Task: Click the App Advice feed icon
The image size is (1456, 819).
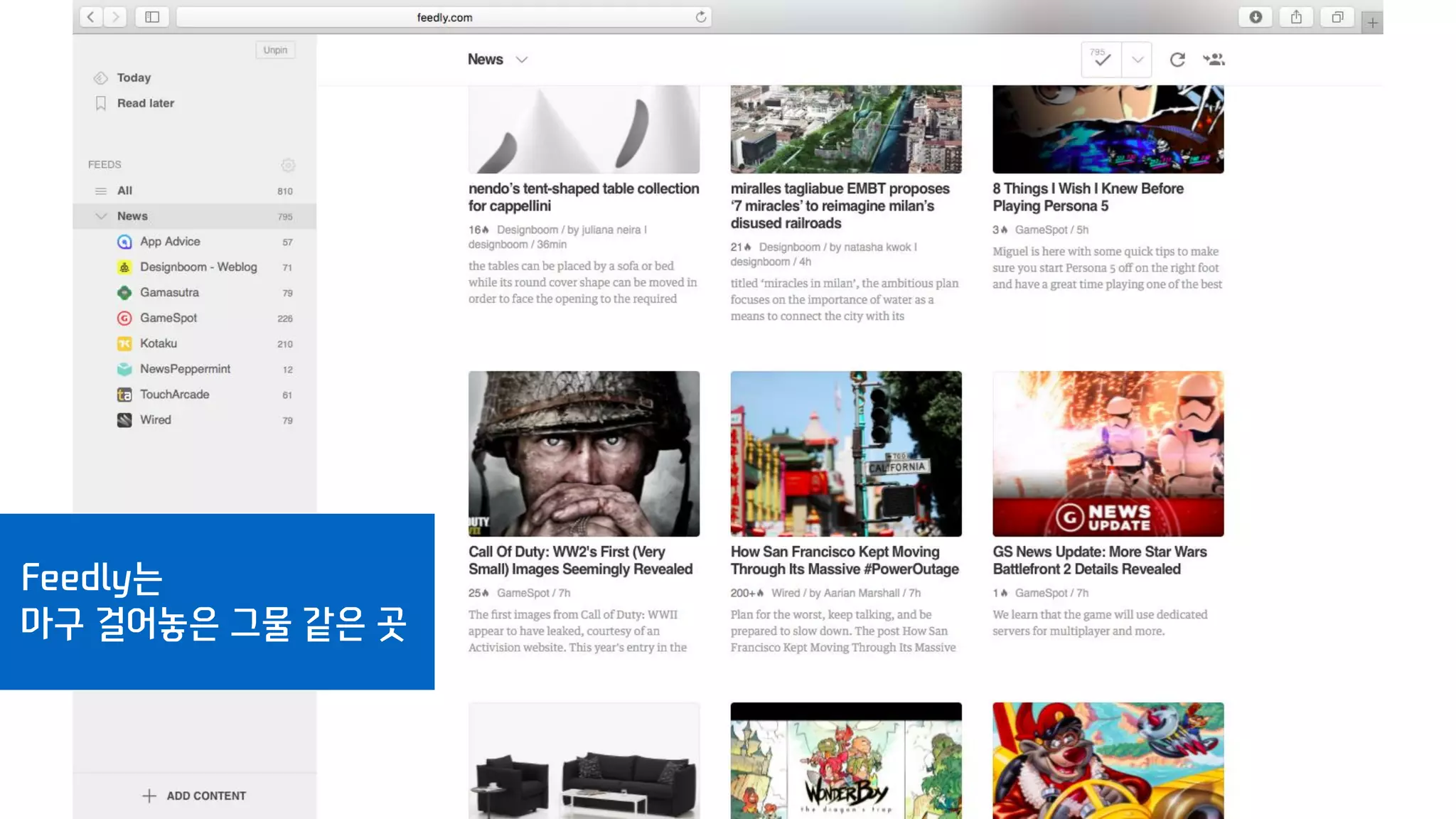Action: [124, 242]
